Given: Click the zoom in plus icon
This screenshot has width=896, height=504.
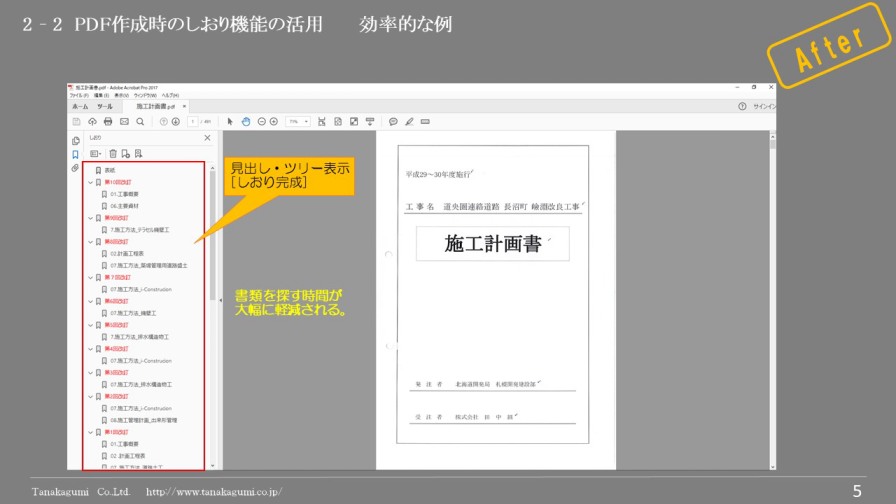Looking at the screenshot, I should (273, 121).
